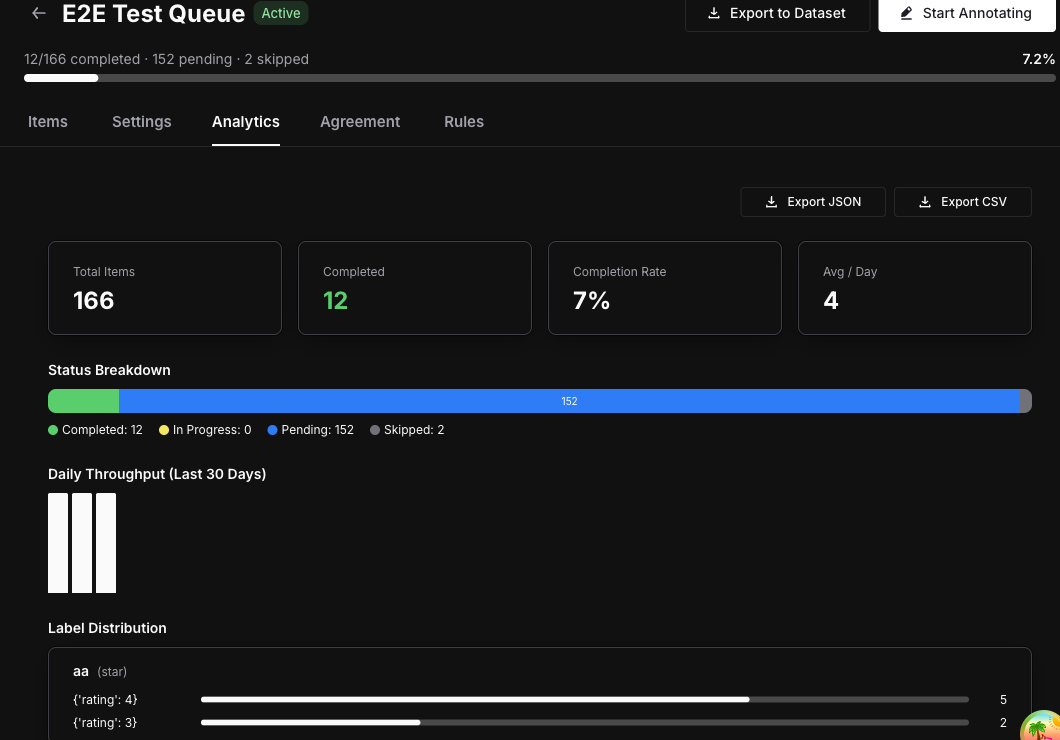Open the Settings tab
Screen dimensions: 1060x740
[x=141, y=121]
